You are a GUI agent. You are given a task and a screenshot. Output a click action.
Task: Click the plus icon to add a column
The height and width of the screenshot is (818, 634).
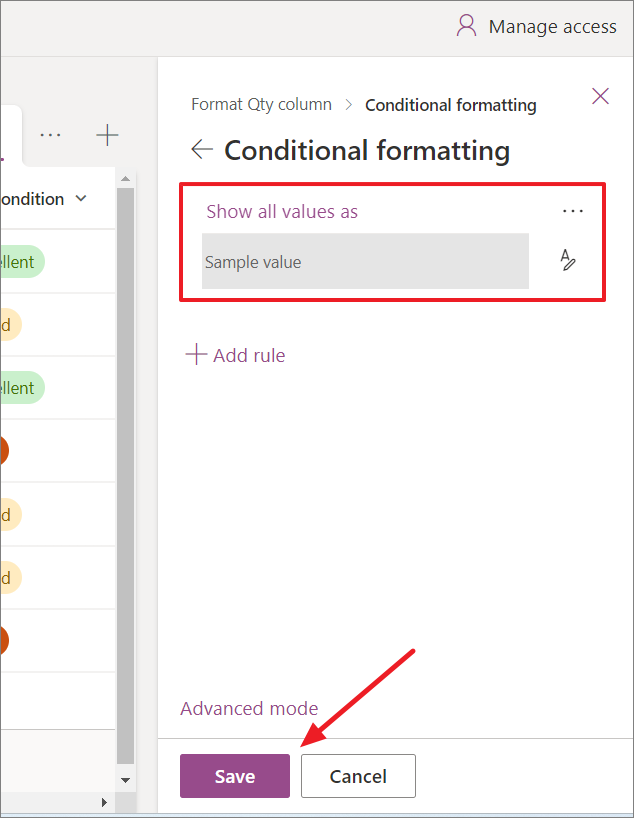point(109,132)
